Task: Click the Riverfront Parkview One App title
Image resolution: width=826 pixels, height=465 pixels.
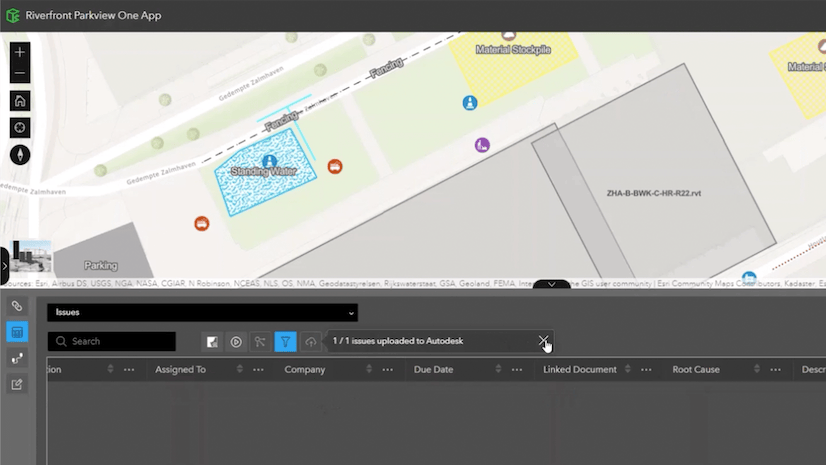Action: (93, 15)
